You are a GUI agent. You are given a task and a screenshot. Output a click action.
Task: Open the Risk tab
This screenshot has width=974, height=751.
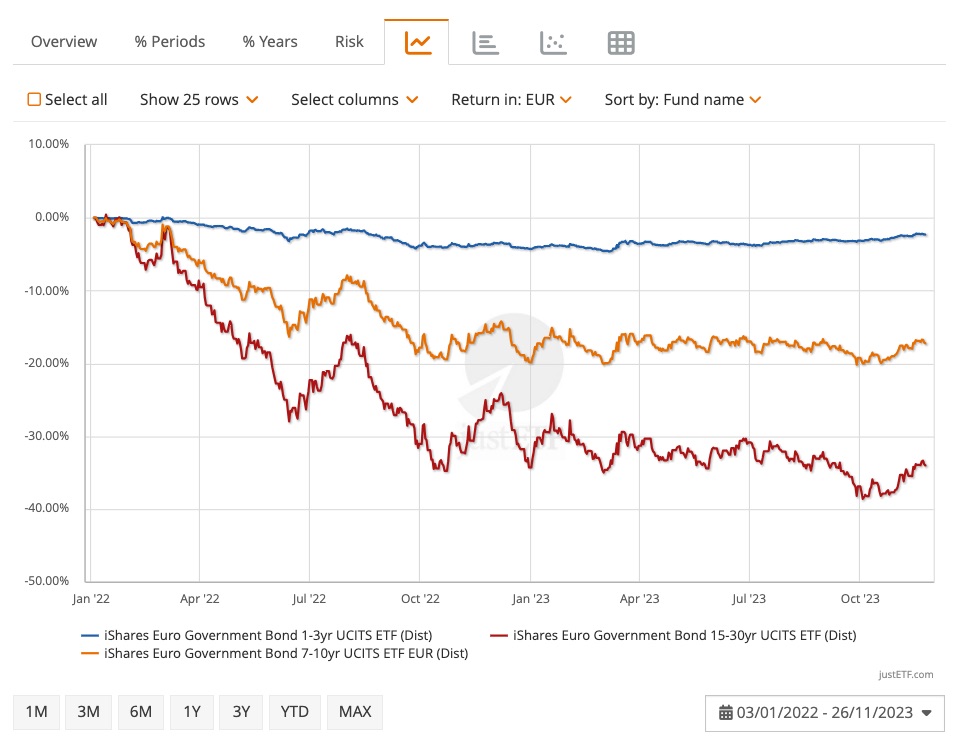[x=349, y=42]
